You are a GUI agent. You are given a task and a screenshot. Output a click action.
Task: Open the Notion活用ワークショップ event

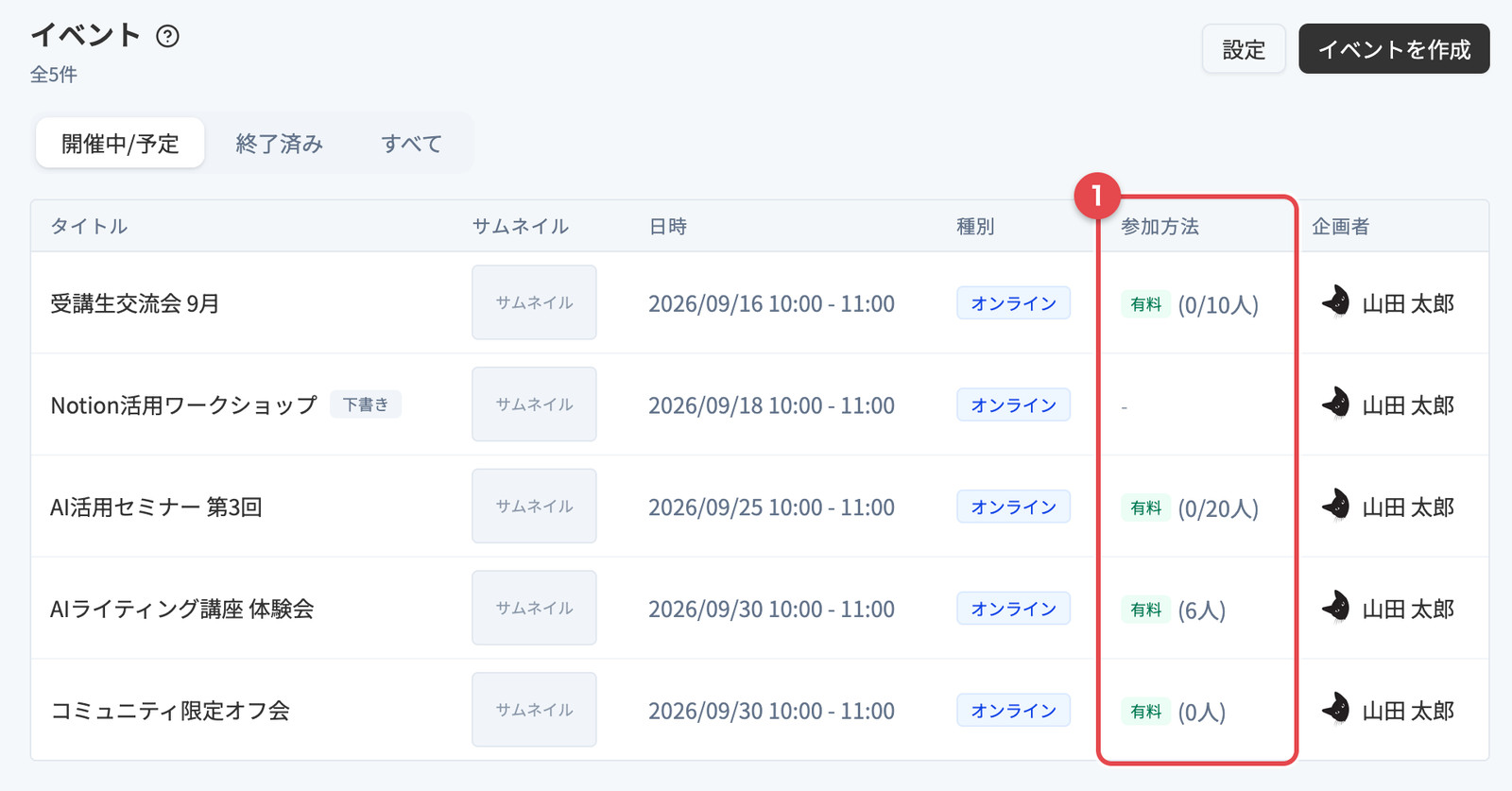[184, 405]
